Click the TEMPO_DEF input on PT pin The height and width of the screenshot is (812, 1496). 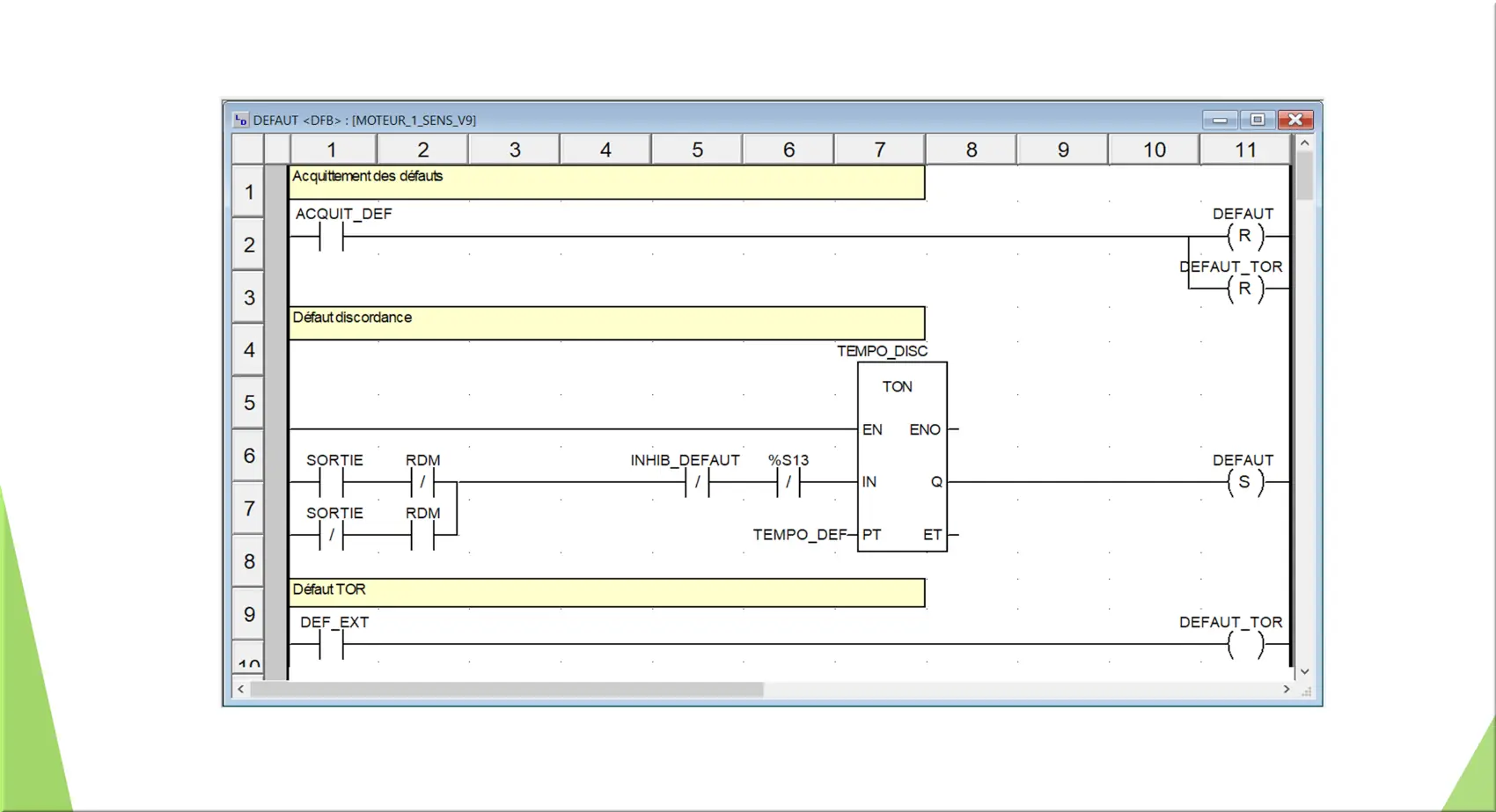799,534
